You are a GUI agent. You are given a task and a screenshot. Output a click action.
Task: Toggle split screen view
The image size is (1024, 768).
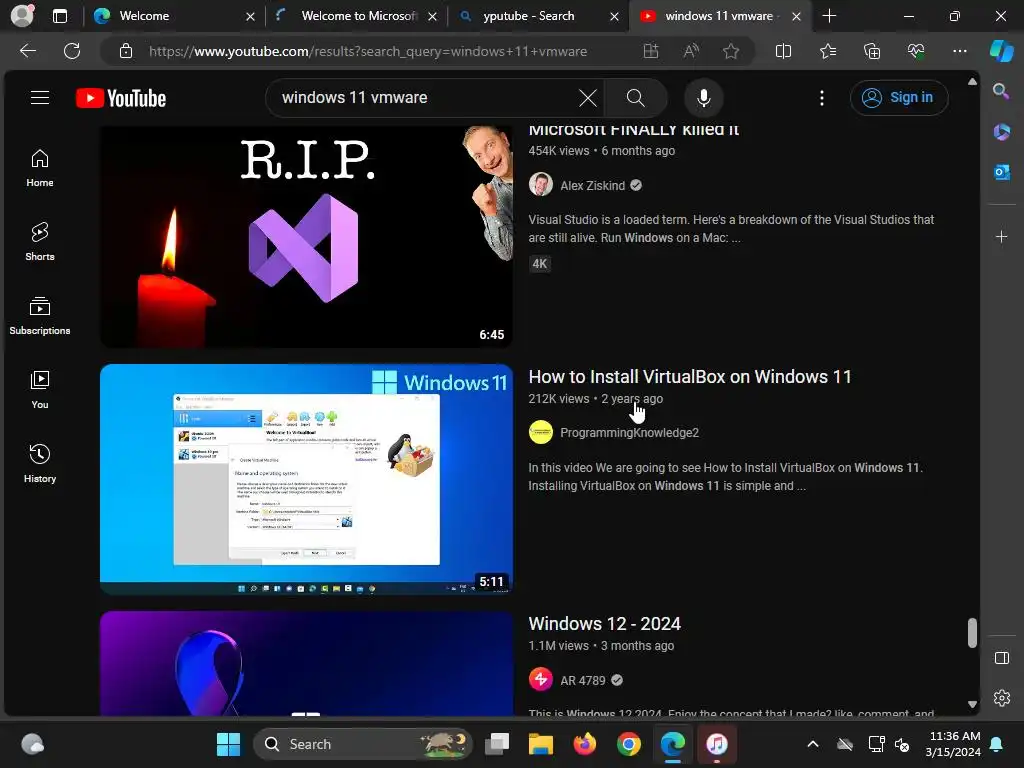point(783,51)
